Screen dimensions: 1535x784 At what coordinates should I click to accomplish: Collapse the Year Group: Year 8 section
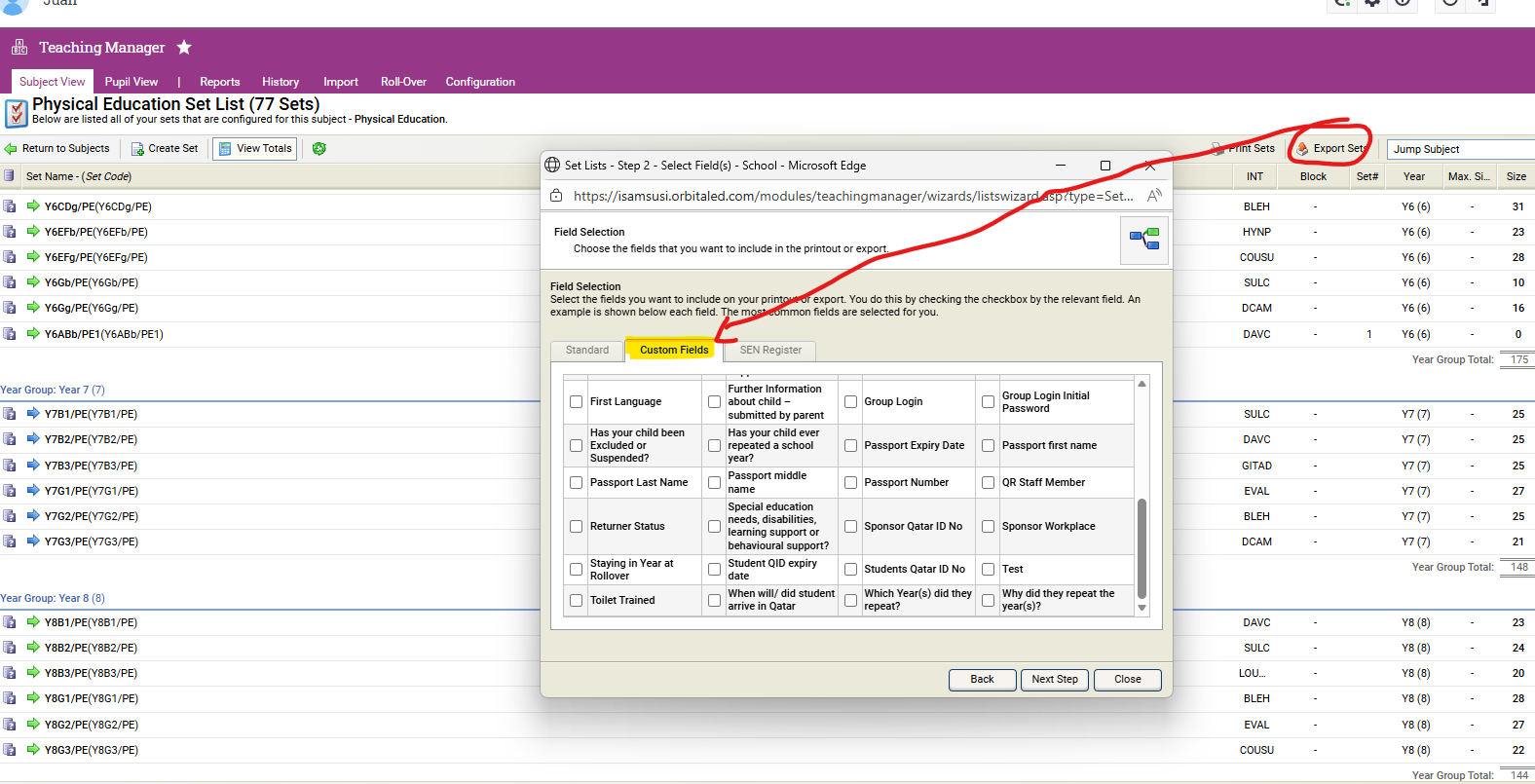(x=53, y=598)
